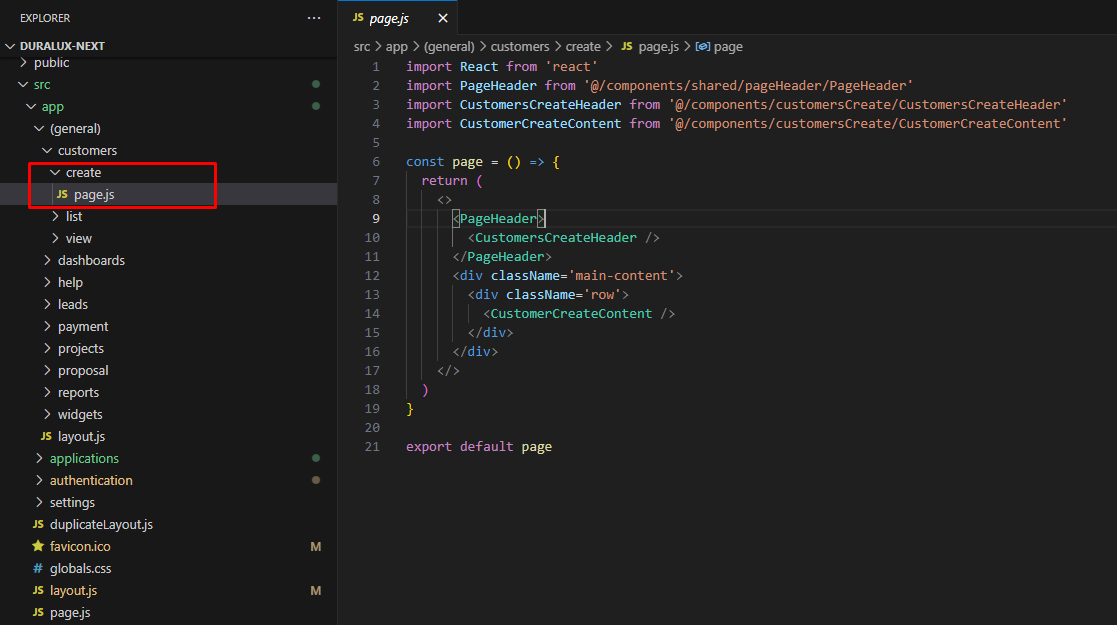
Task: Open favicon.ico file
Action: point(80,547)
